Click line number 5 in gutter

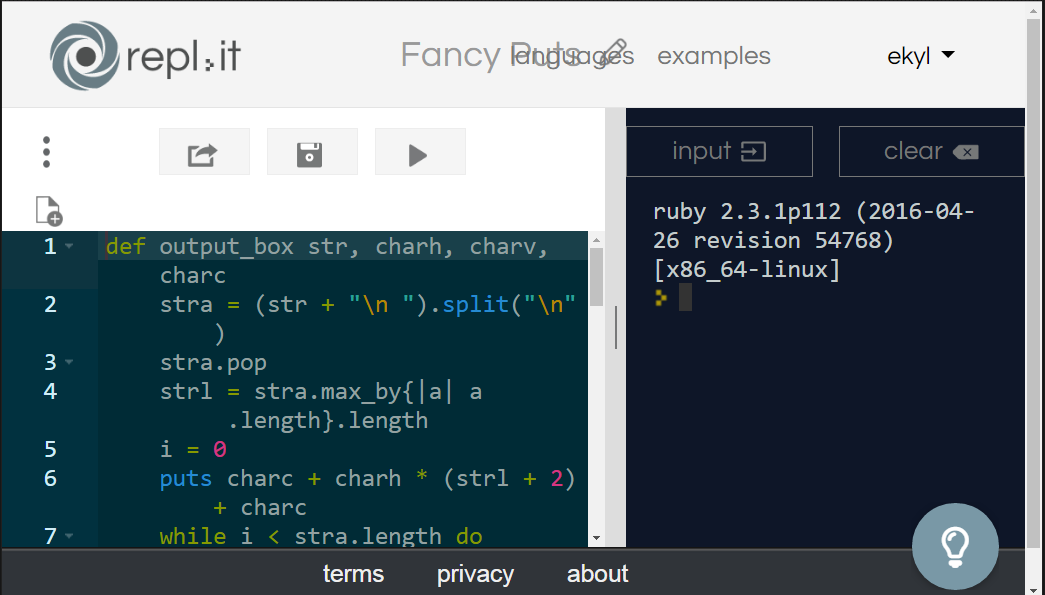[50, 449]
